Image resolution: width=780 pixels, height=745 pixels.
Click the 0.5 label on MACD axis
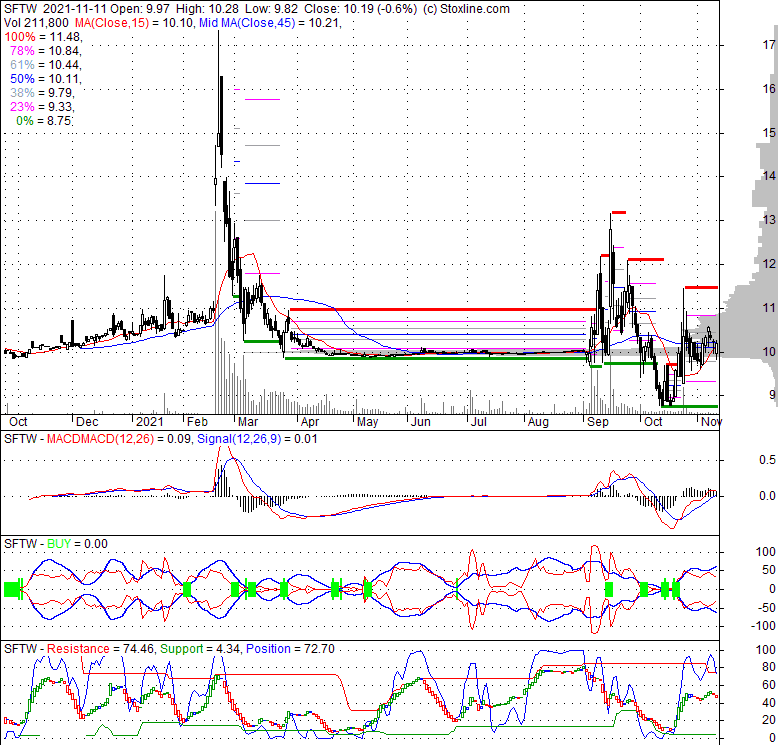pyautogui.click(x=768, y=460)
